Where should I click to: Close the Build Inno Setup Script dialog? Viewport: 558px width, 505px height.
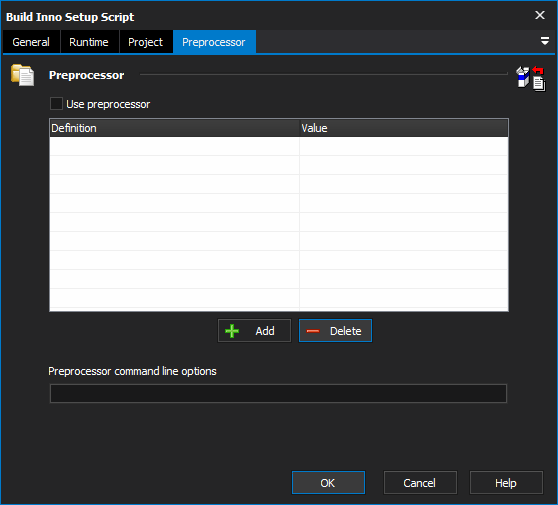pos(540,15)
